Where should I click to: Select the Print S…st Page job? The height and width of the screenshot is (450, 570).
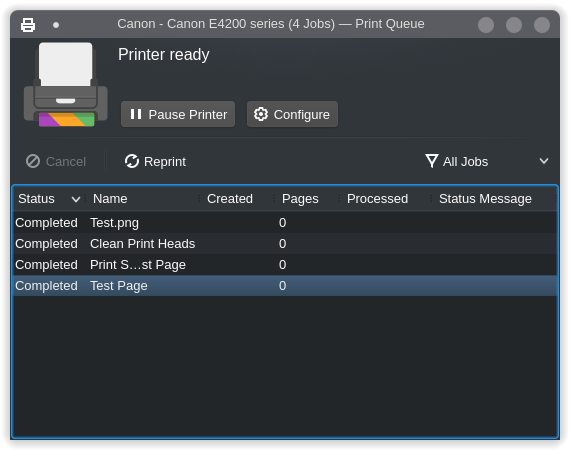click(x=285, y=265)
